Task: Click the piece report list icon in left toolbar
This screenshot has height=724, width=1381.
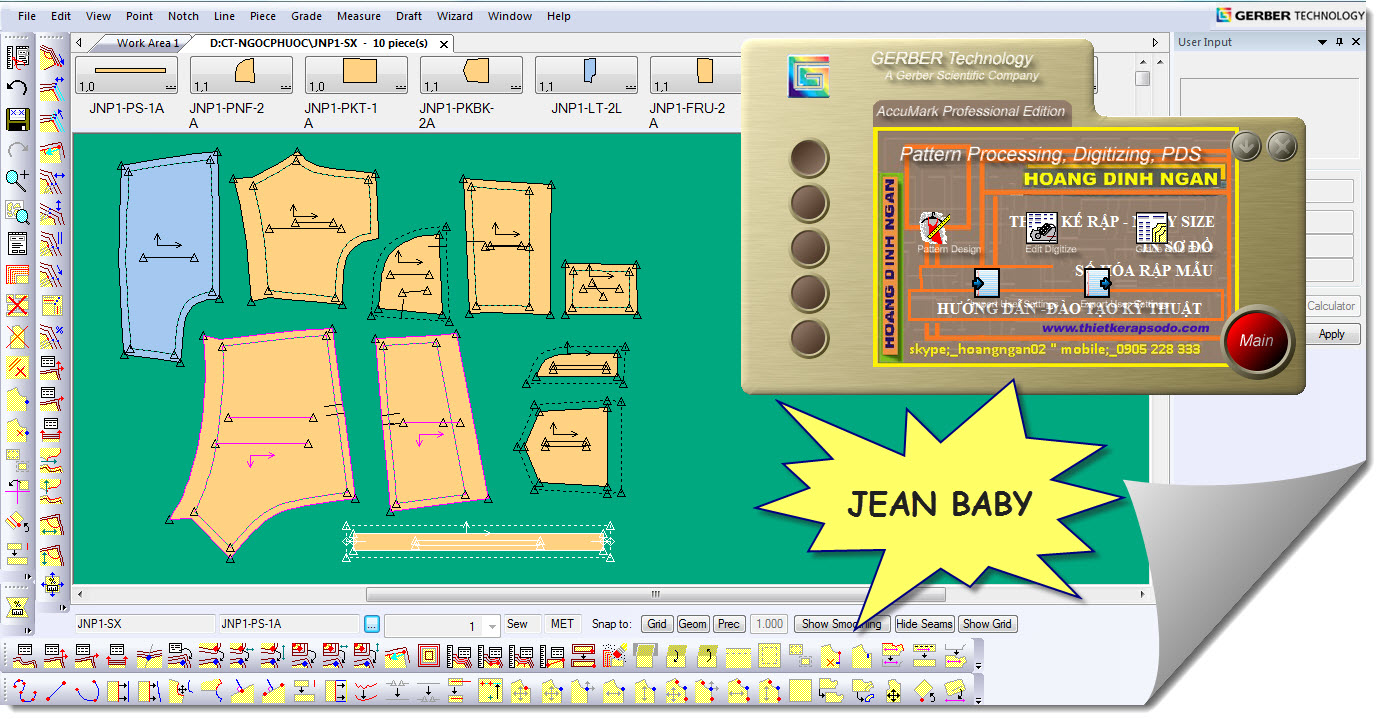Action: 17,243
